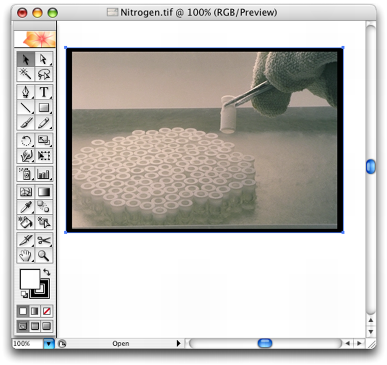The height and width of the screenshot is (365, 387).
Task: Select the Scissors tool
Action: (43, 240)
